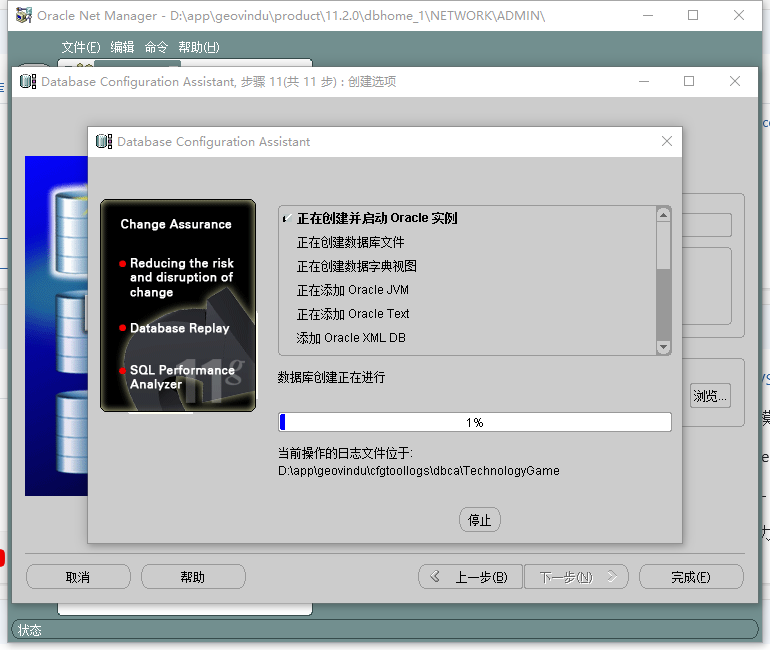Click the log path D:\app\geovindu\cfgtoollogs\dbca\TechnologyGame
This screenshot has height=650, width=770.
pyautogui.click(x=419, y=471)
